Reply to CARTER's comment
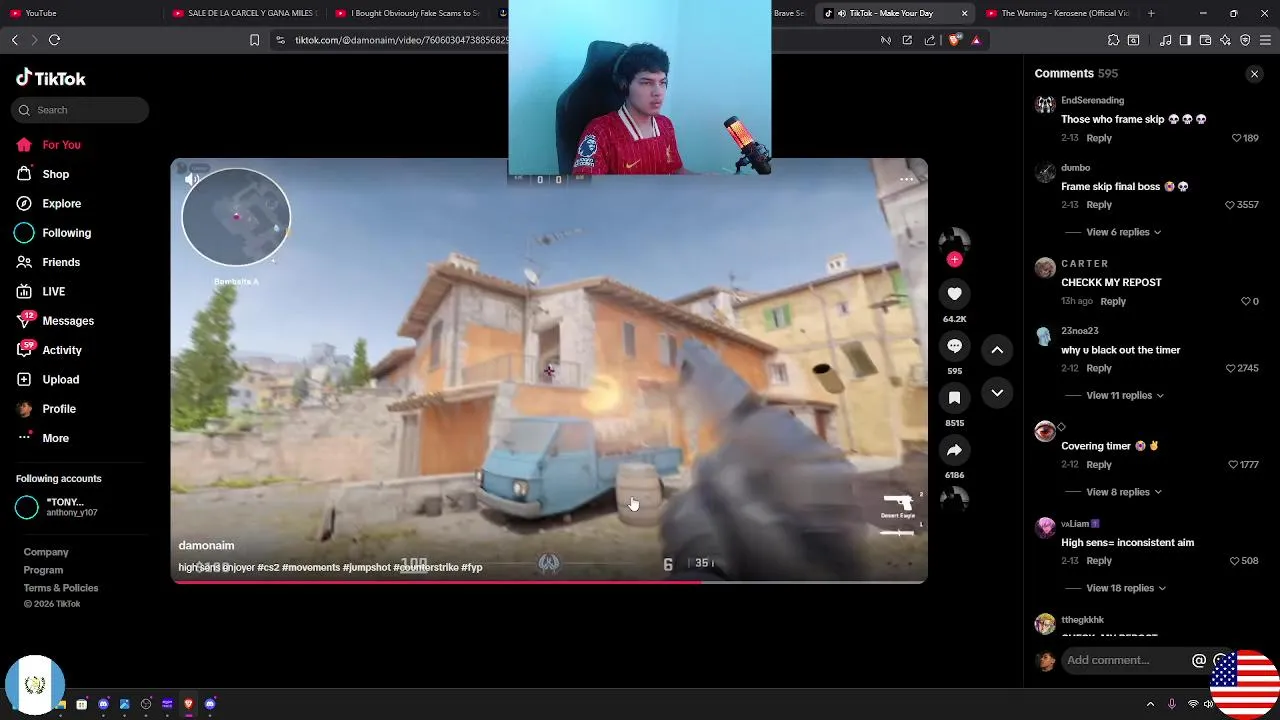This screenshot has height=720, width=1280. [1113, 302]
